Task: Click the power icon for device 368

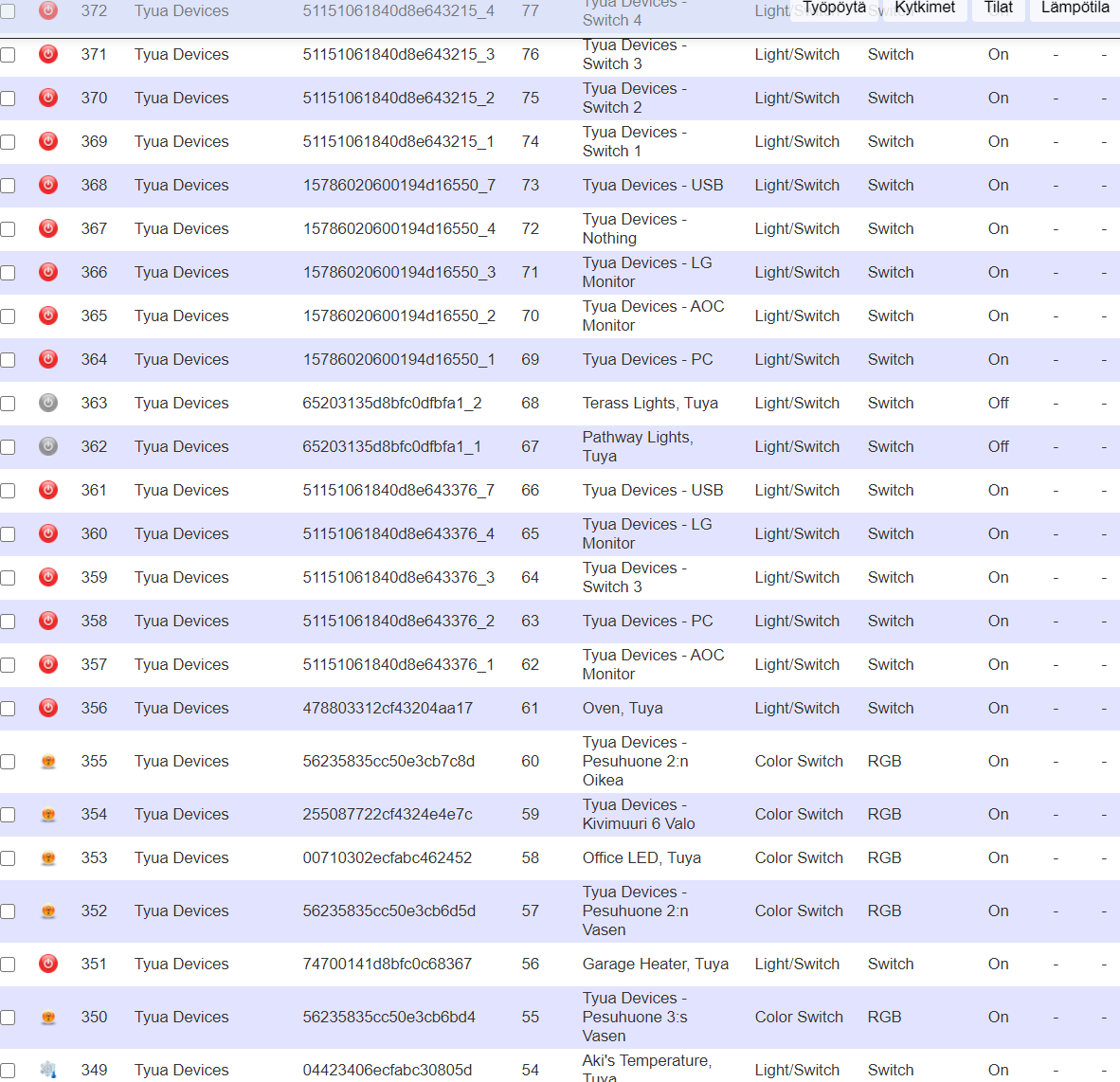Action: coord(48,185)
